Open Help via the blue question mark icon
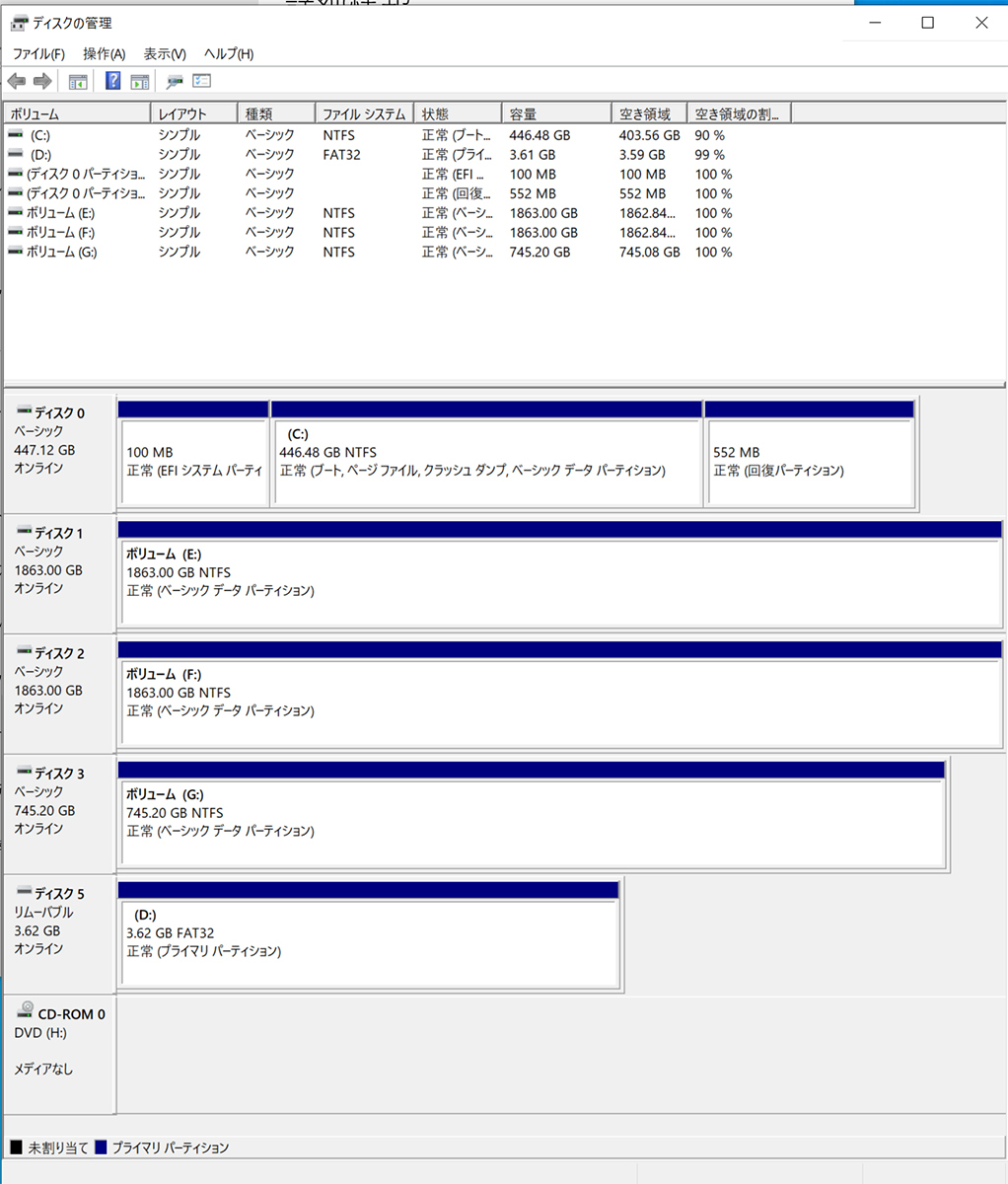The height and width of the screenshot is (1184, 1008). 112,81
